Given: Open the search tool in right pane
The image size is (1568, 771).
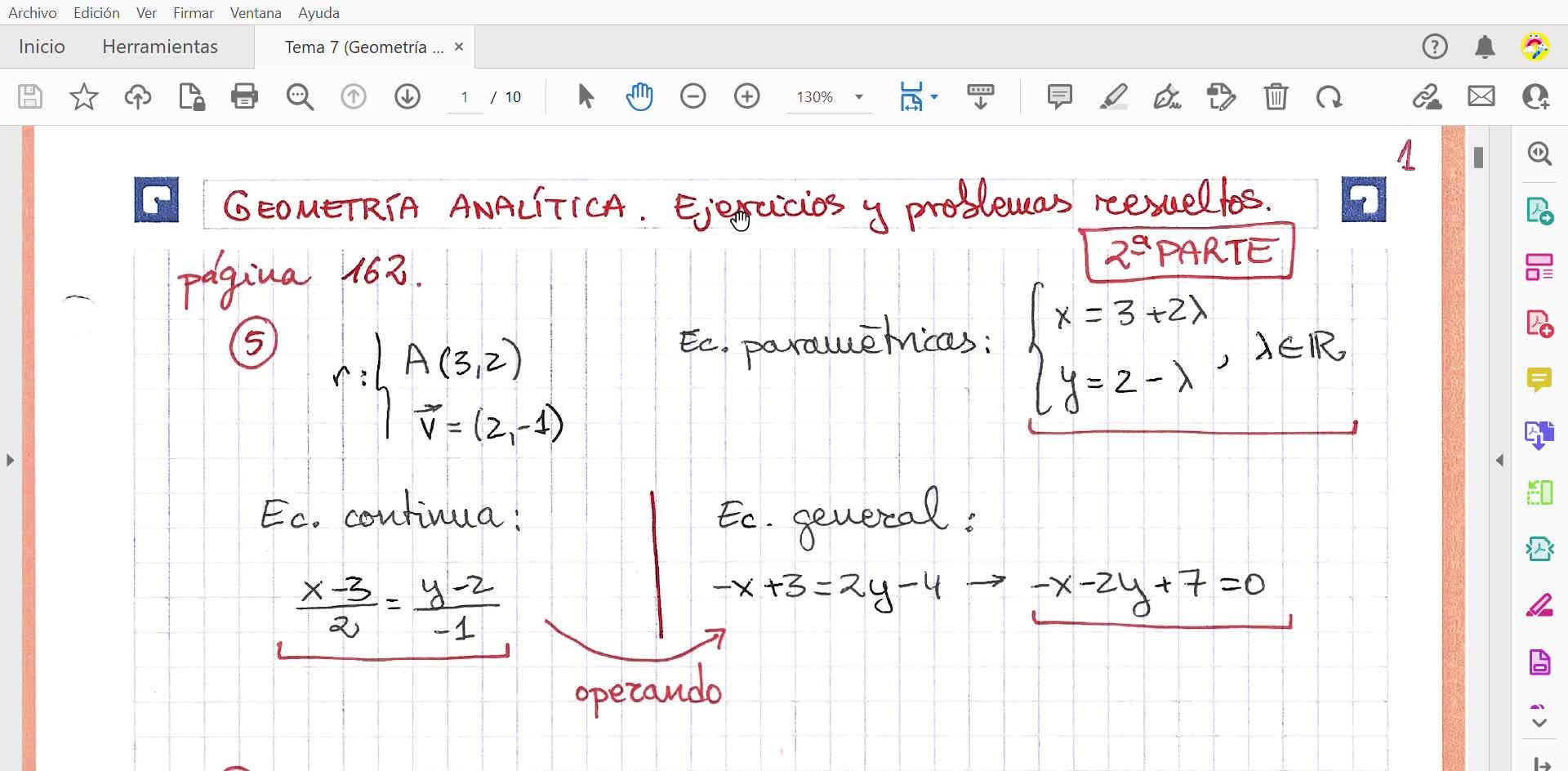Looking at the screenshot, I should point(1539,154).
